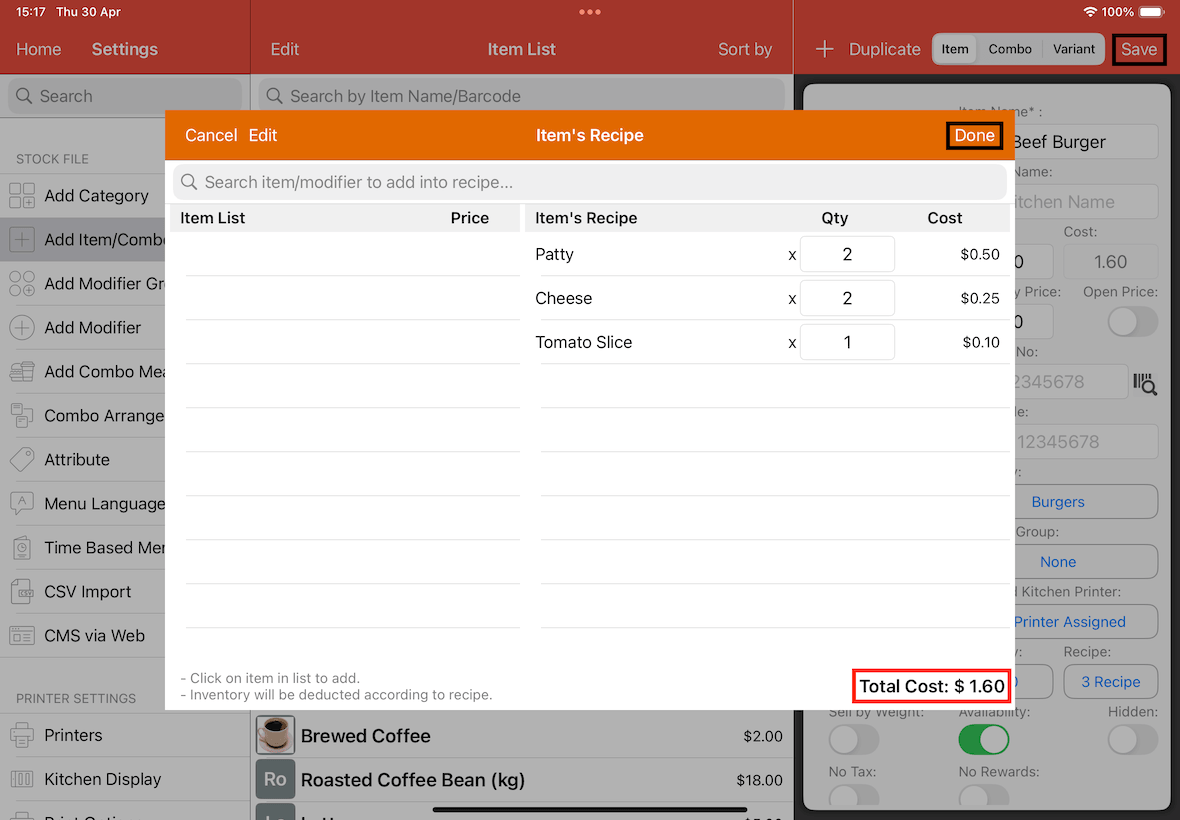Tap the Save button
The height and width of the screenshot is (820, 1180).
pyautogui.click(x=1139, y=50)
